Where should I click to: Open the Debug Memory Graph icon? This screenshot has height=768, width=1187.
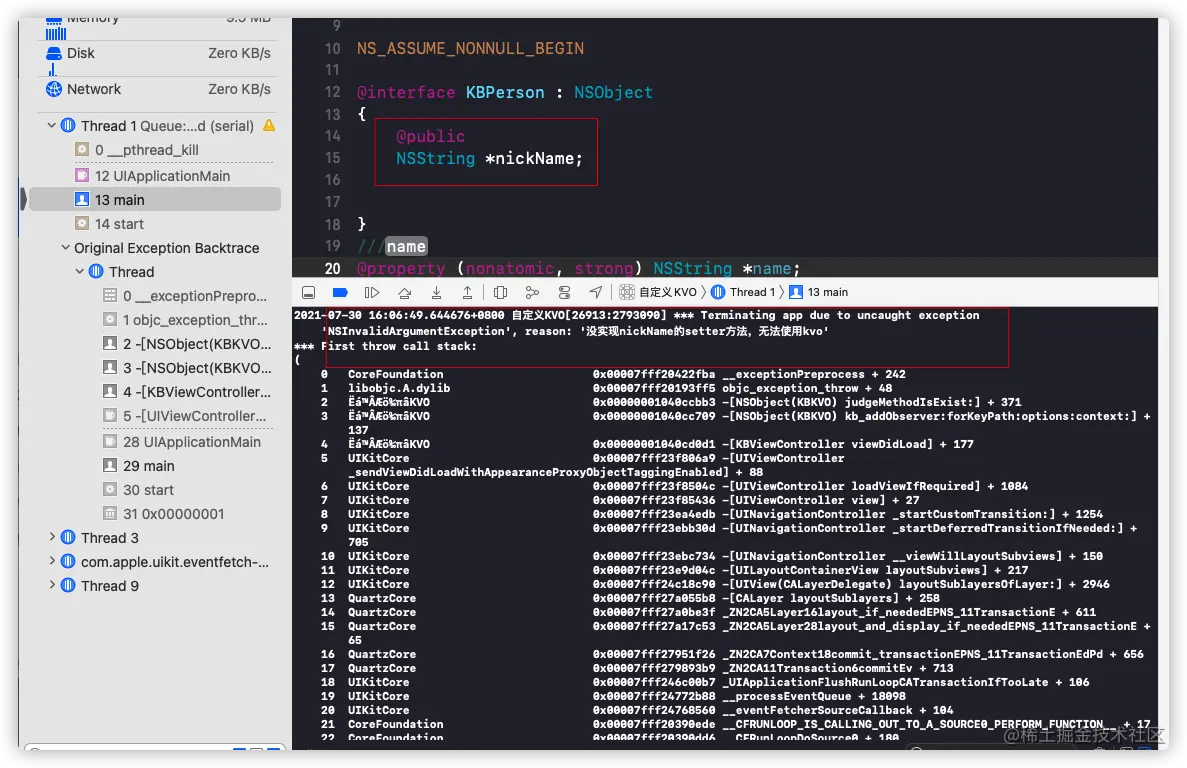point(532,292)
